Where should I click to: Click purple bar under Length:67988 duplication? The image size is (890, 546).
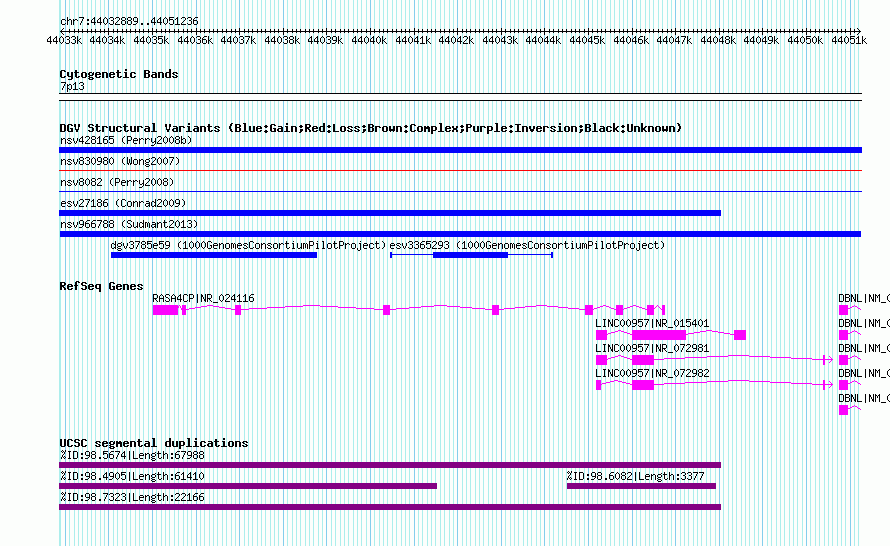(x=390, y=465)
